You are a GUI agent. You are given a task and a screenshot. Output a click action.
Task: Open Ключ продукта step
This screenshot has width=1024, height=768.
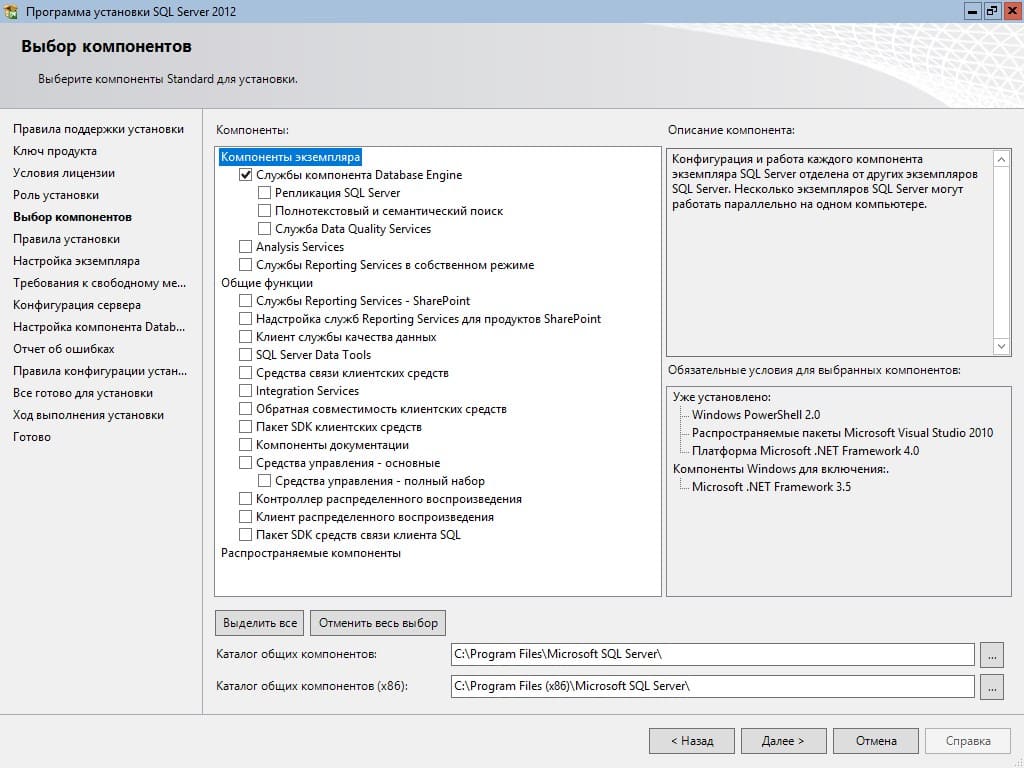point(55,151)
